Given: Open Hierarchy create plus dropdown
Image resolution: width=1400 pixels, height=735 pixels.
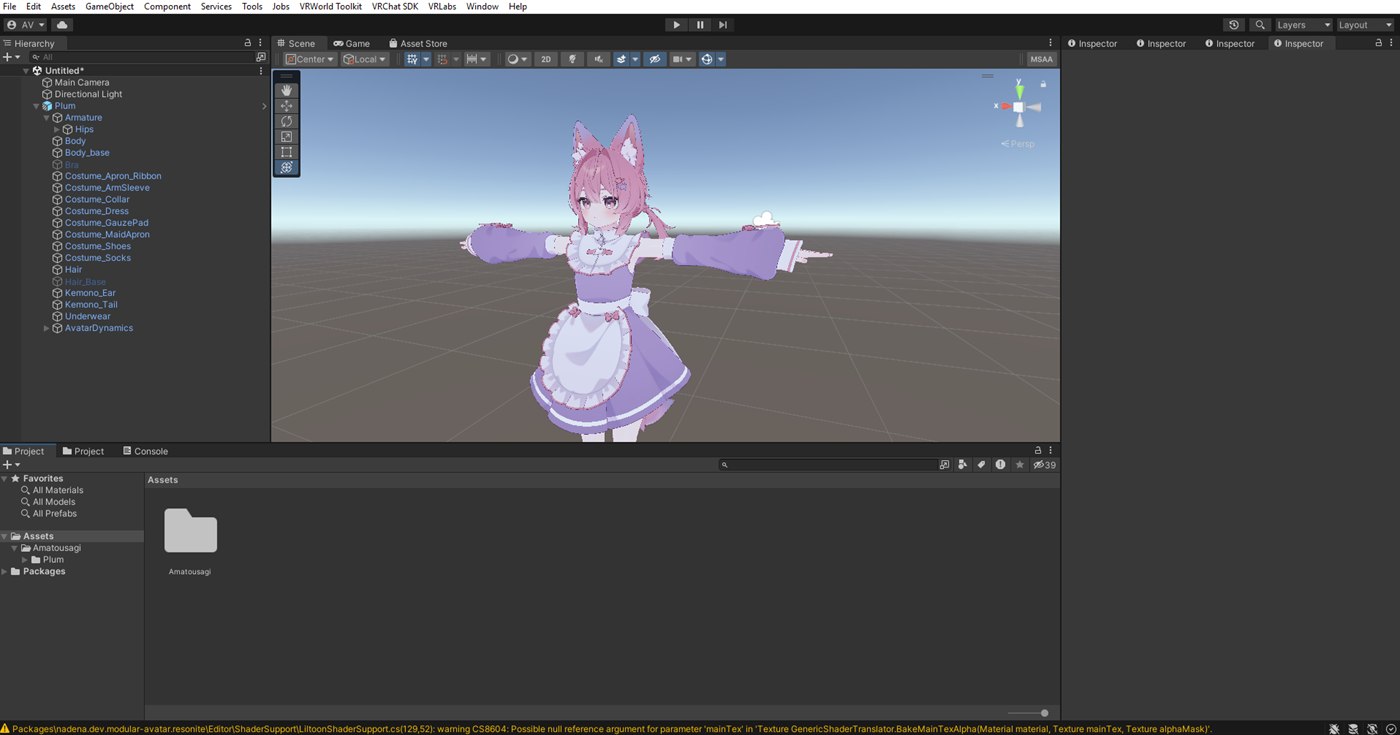Looking at the screenshot, I should point(11,57).
